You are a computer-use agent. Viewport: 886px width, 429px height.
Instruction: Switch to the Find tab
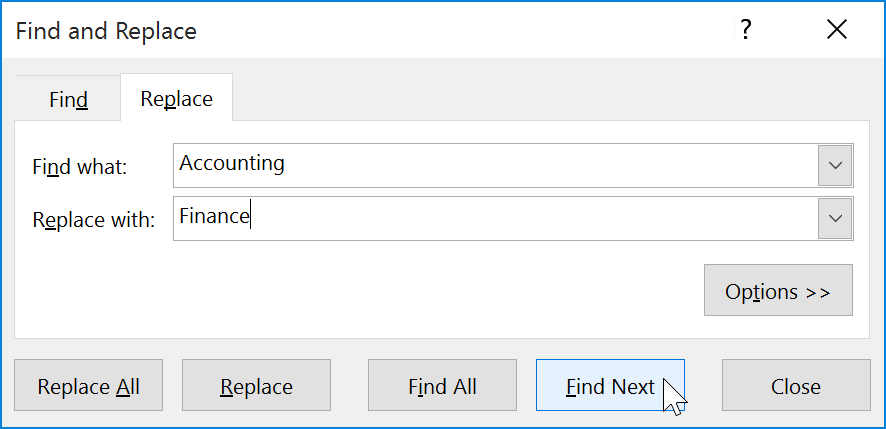coord(68,99)
